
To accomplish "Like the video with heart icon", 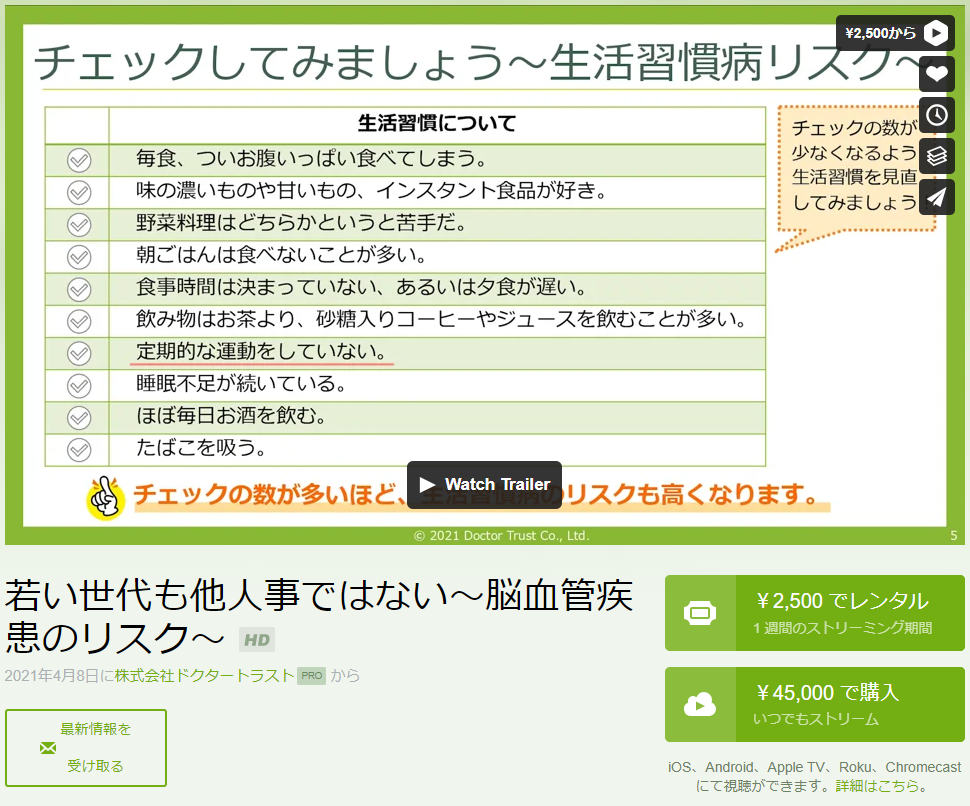I will [936, 74].
